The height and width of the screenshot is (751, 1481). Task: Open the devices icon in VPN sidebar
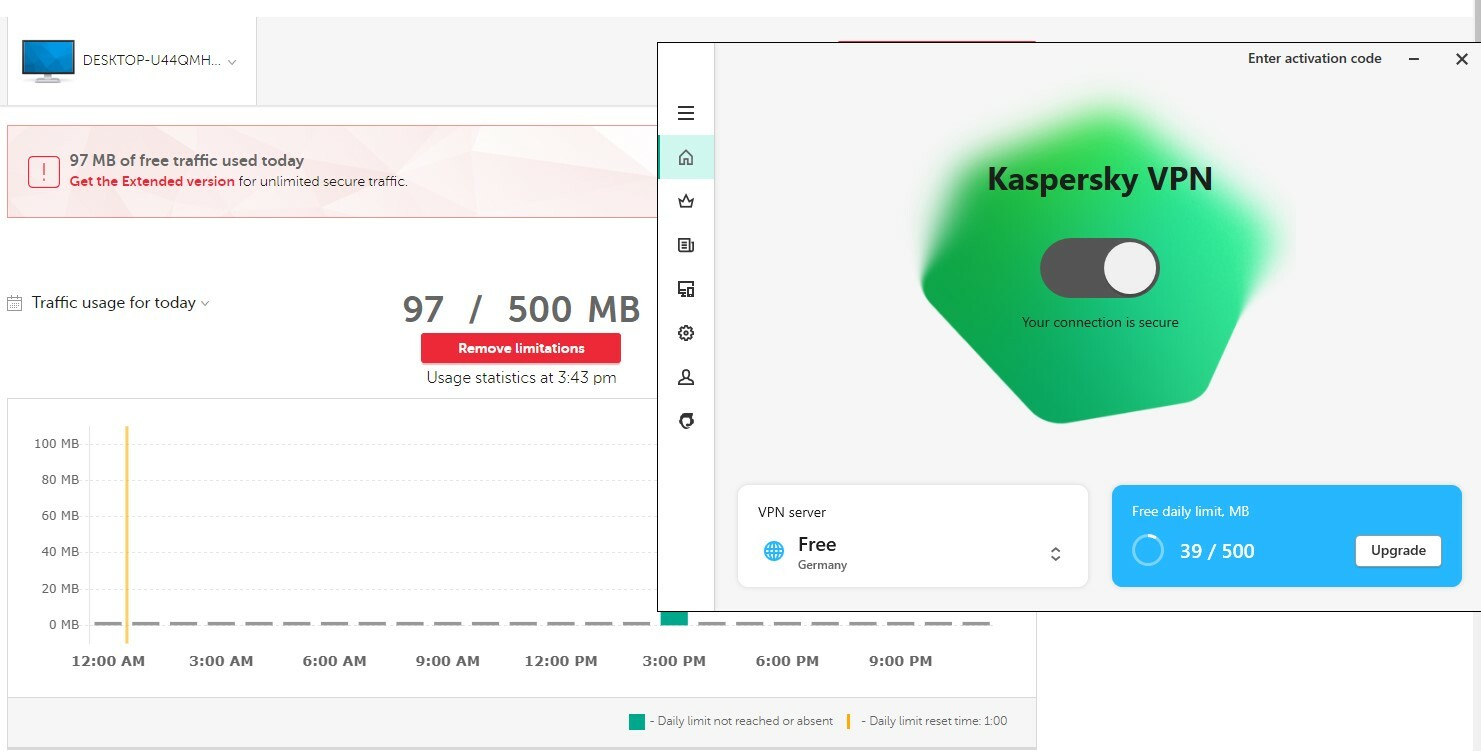point(686,289)
